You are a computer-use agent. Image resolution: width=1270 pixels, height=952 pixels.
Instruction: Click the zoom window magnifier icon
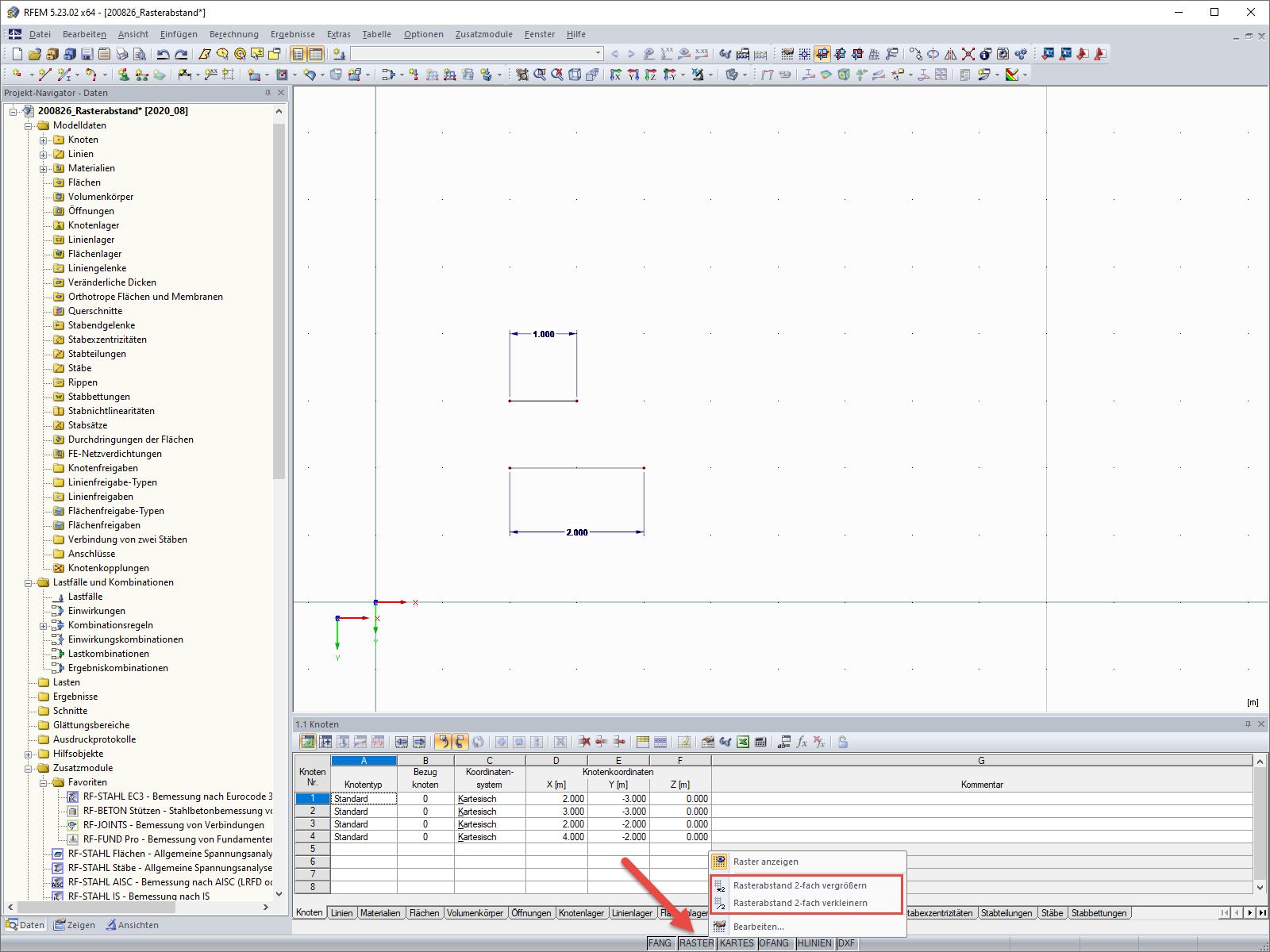click(x=540, y=75)
